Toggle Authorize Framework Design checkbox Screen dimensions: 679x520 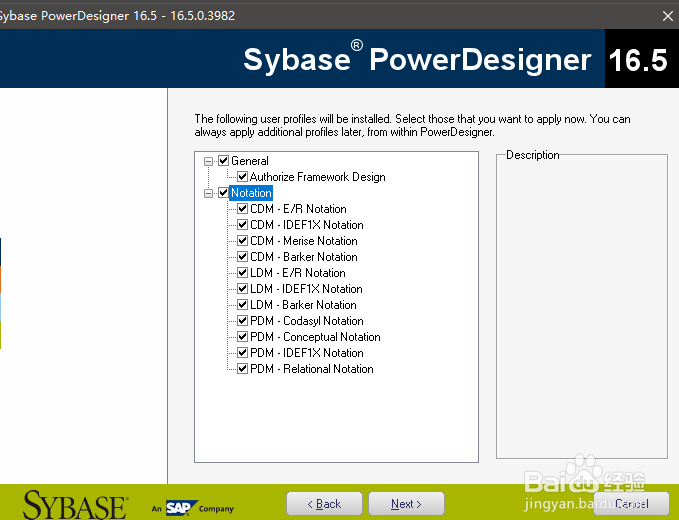(242, 177)
